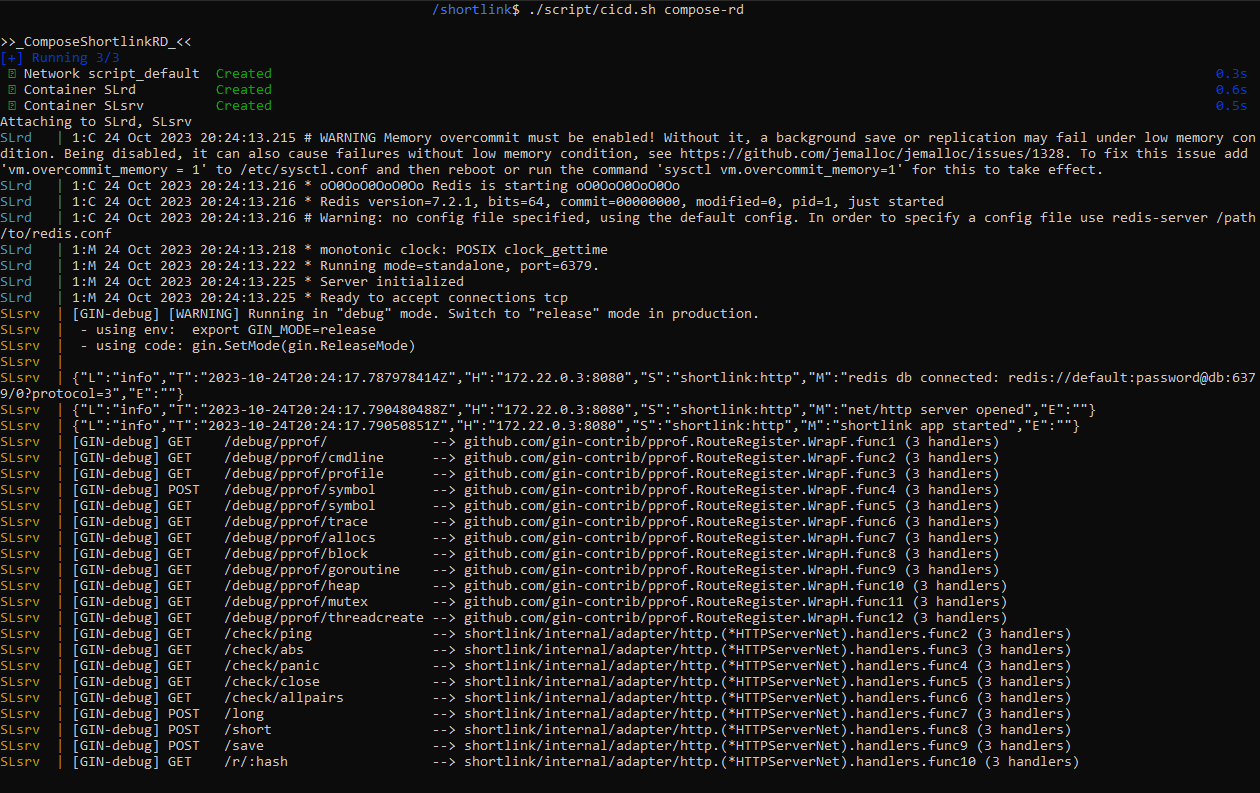The image size is (1260, 793).
Task: Click the "Attaching to SLrd, SLsrv" line
Action: tap(96, 122)
